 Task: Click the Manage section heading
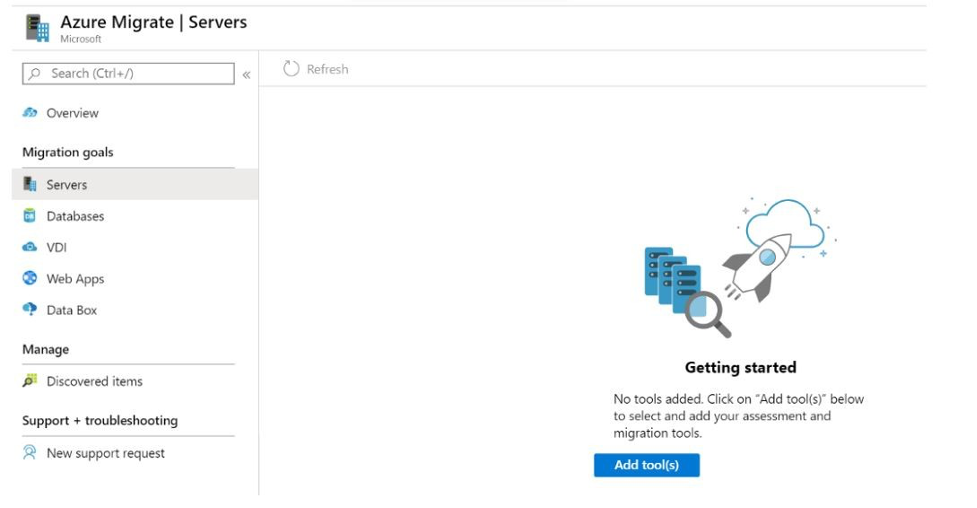[x=45, y=349]
